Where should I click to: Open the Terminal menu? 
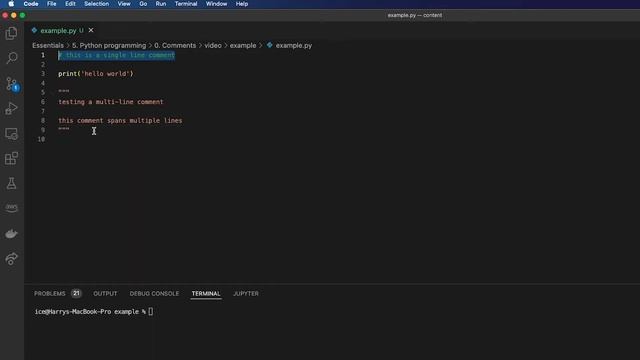point(186,4)
